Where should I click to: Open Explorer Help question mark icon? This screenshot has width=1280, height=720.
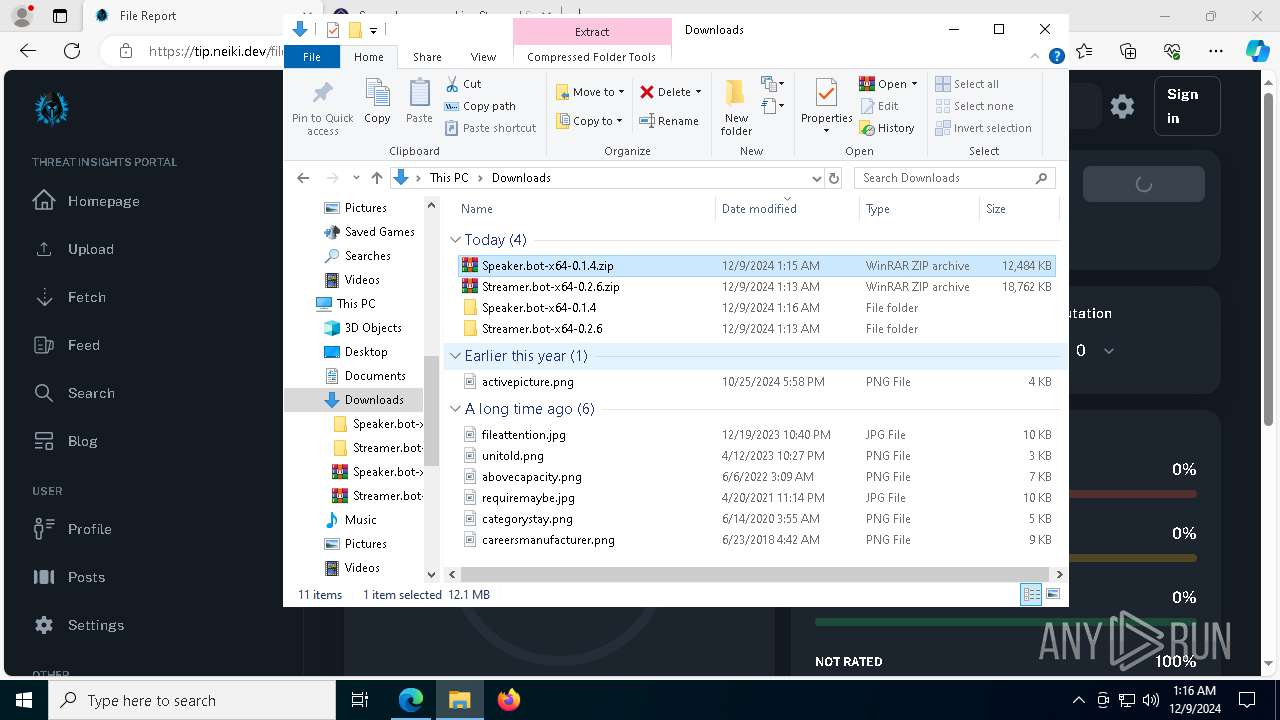click(1056, 57)
